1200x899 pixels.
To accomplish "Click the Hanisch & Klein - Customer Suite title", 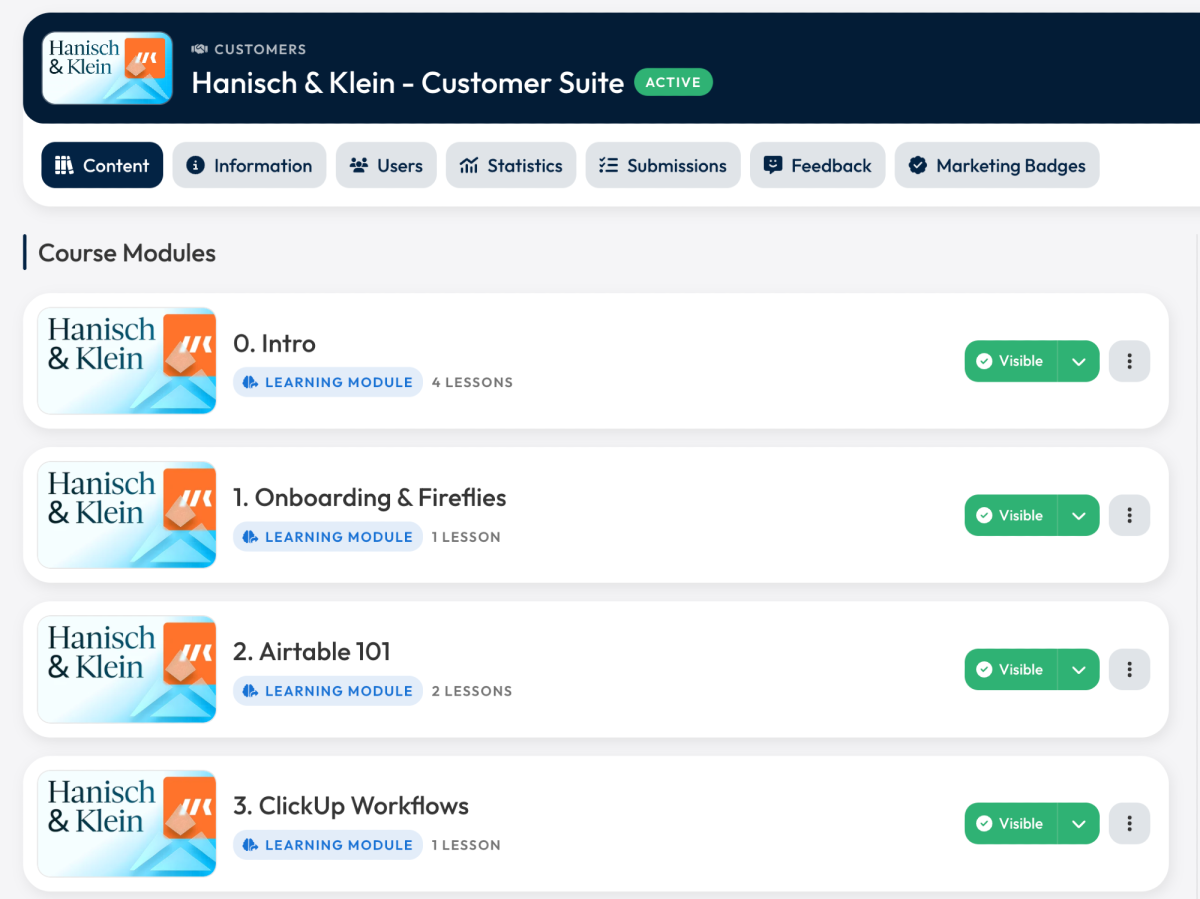I will point(408,82).
